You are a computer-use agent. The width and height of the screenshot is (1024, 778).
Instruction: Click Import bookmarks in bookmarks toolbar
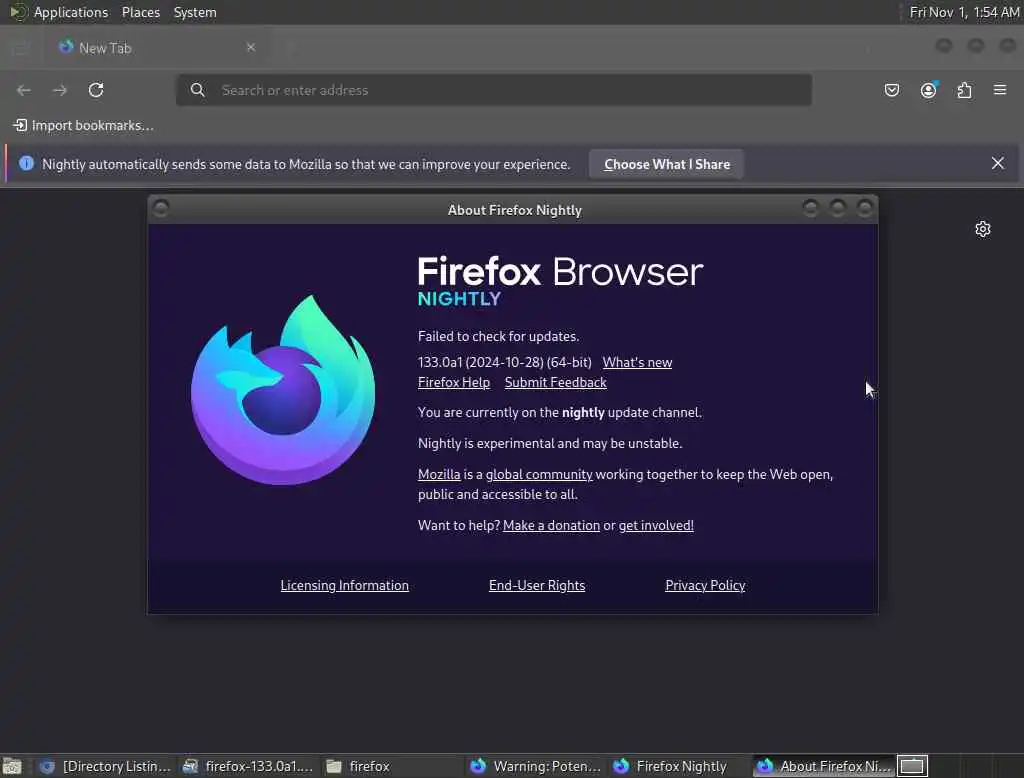[84, 125]
